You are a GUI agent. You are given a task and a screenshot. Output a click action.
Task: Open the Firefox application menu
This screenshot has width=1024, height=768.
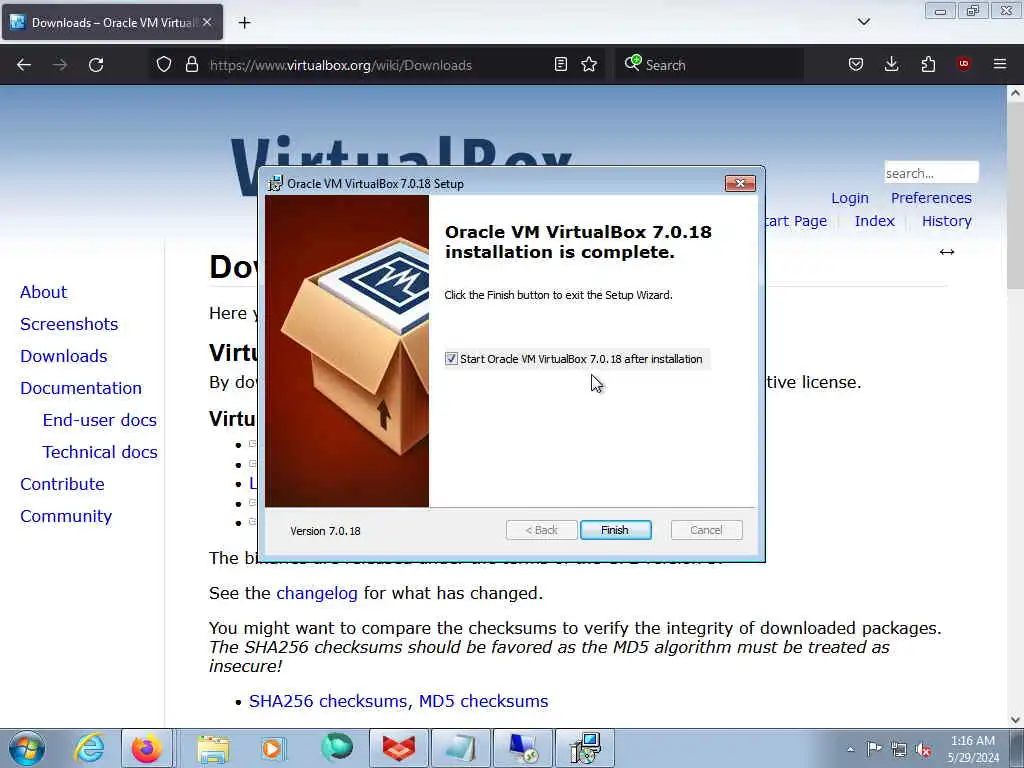click(1000, 64)
